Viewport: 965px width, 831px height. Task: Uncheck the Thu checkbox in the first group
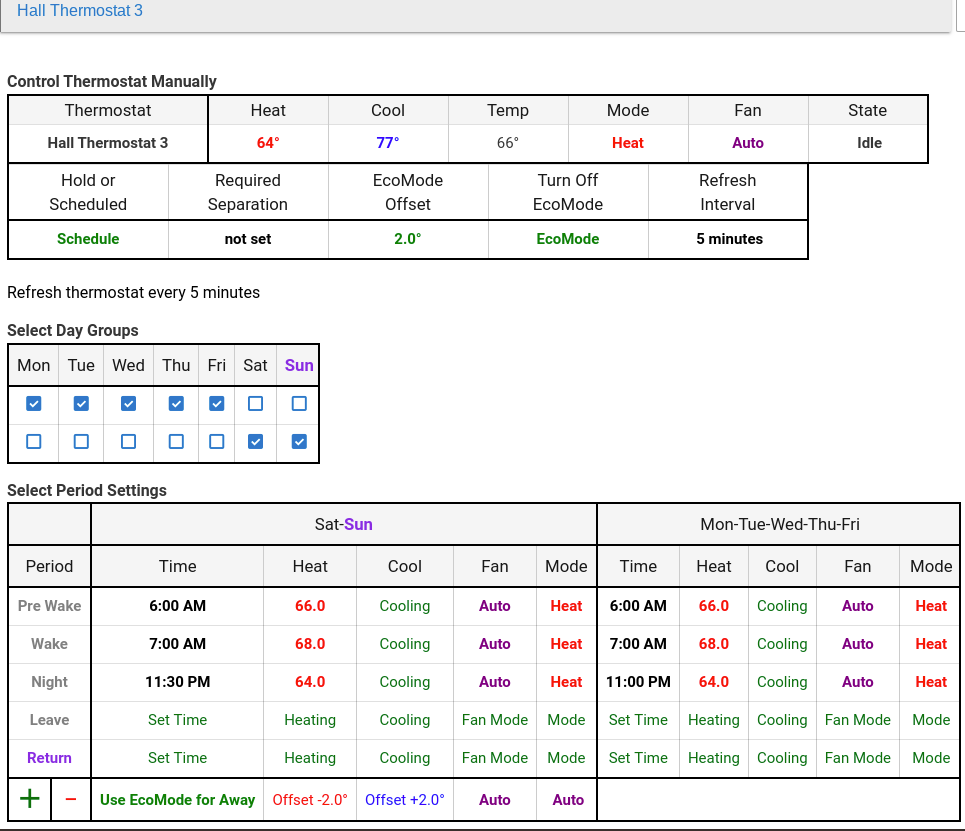point(176,403)
